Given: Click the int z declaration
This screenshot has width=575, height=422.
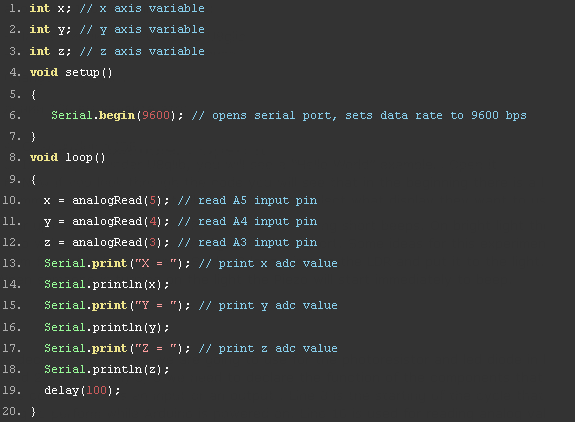Looking at the screenshot, I should pyautogui.click(x=50, y=51).
